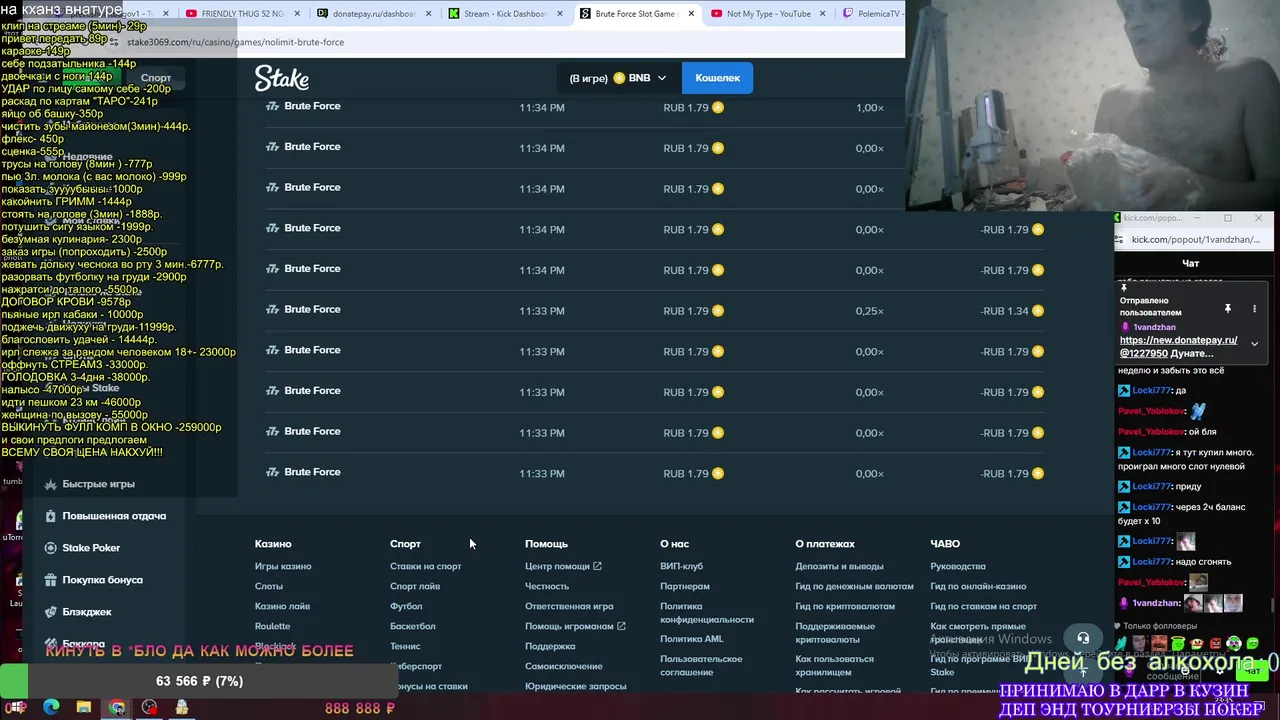Open Футбол footer link
Image resolution: width=1280 pixels, height=720 pixels.
click(x=406, y=606)
